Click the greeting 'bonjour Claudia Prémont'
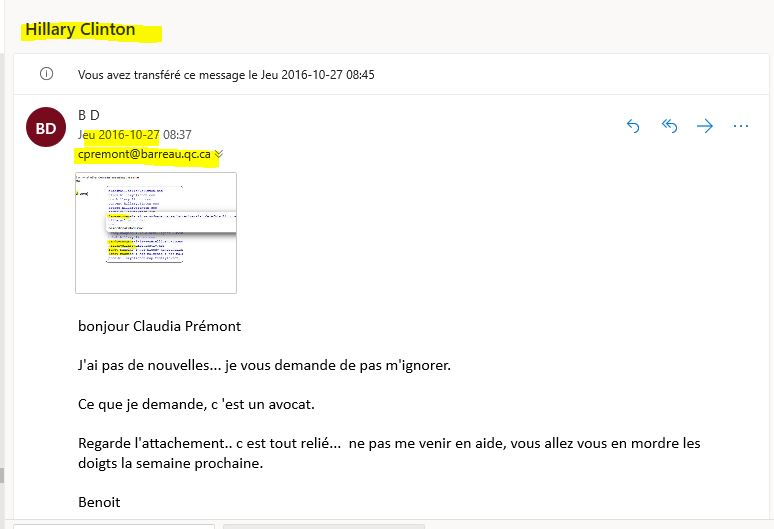The width and height of the screenshot is (774, 529). [x=160, y=326]
